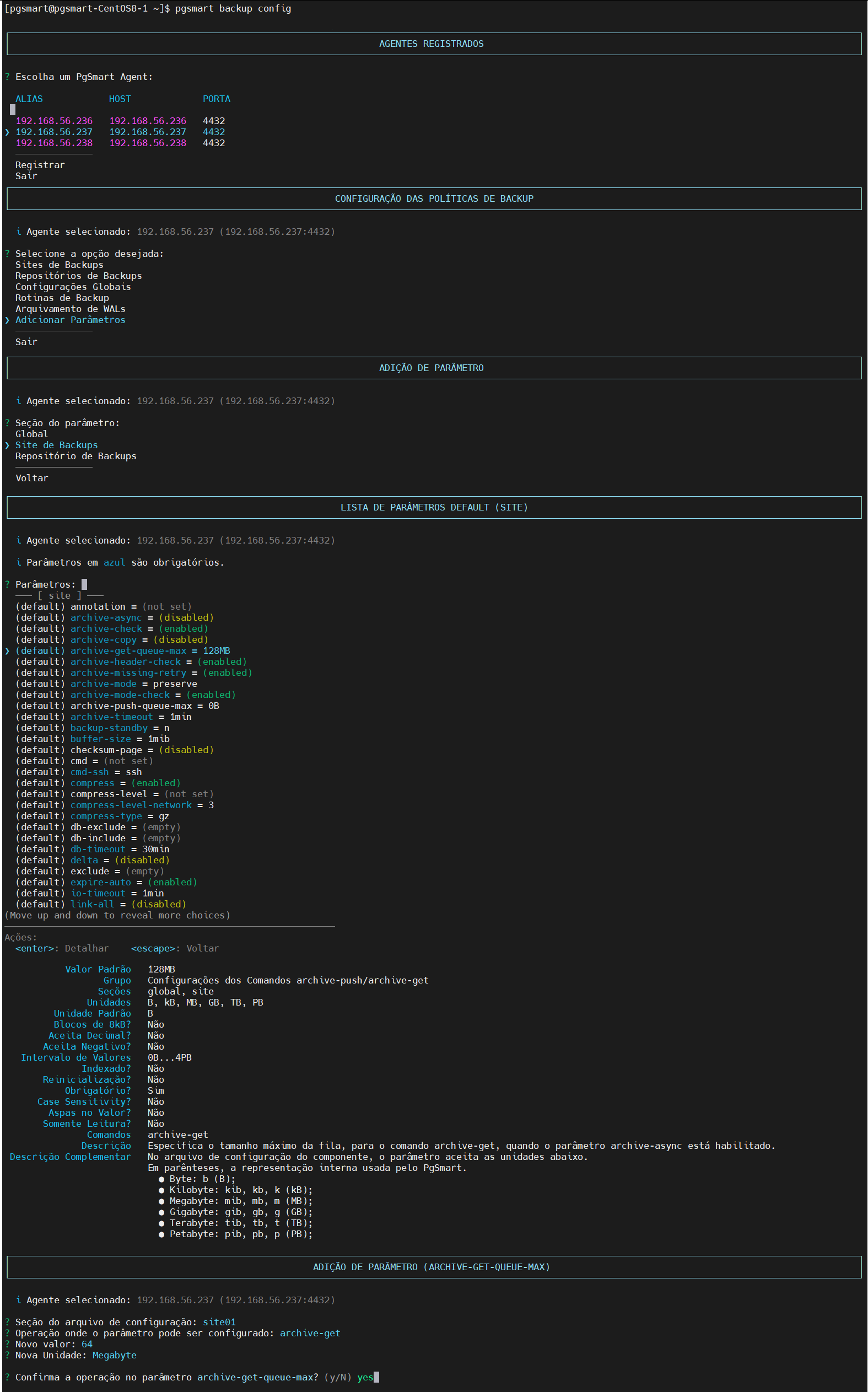Click the <escape>: Voltar action hint
868x1392 pixels.
click(175, 948)
